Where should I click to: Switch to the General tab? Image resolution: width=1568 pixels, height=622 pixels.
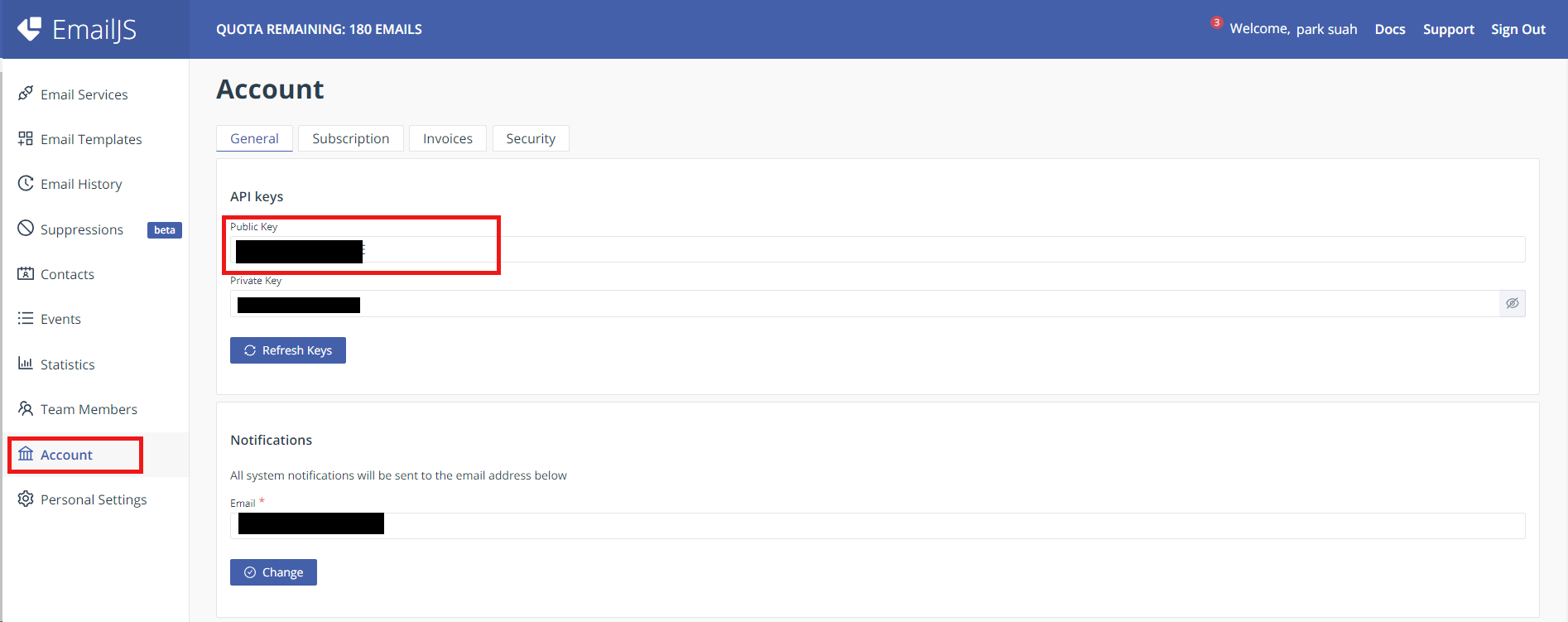pyautogui.click(x=254, y=138)
